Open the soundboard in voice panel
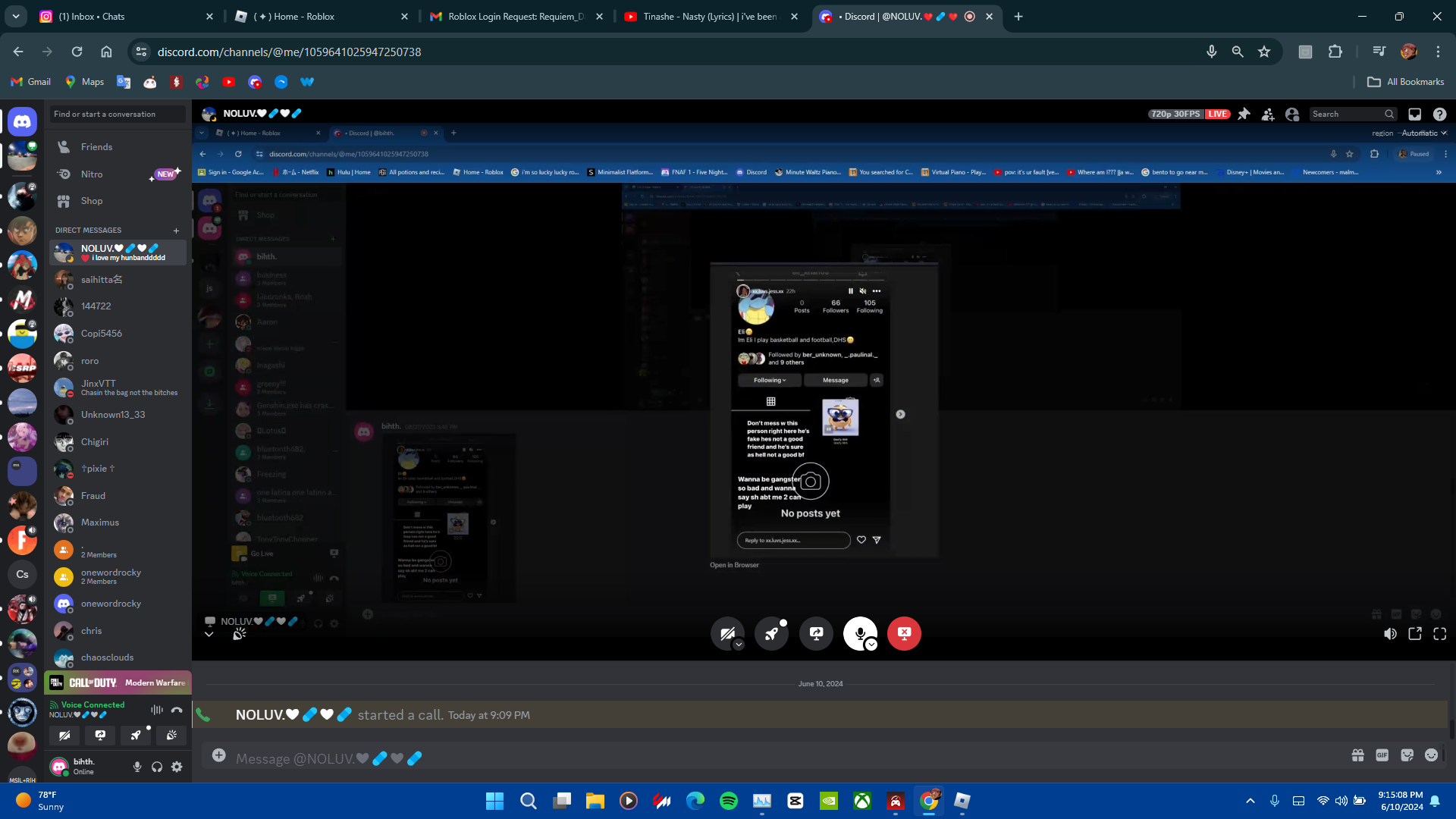1456x819 pixels. (x=172, y=735)
